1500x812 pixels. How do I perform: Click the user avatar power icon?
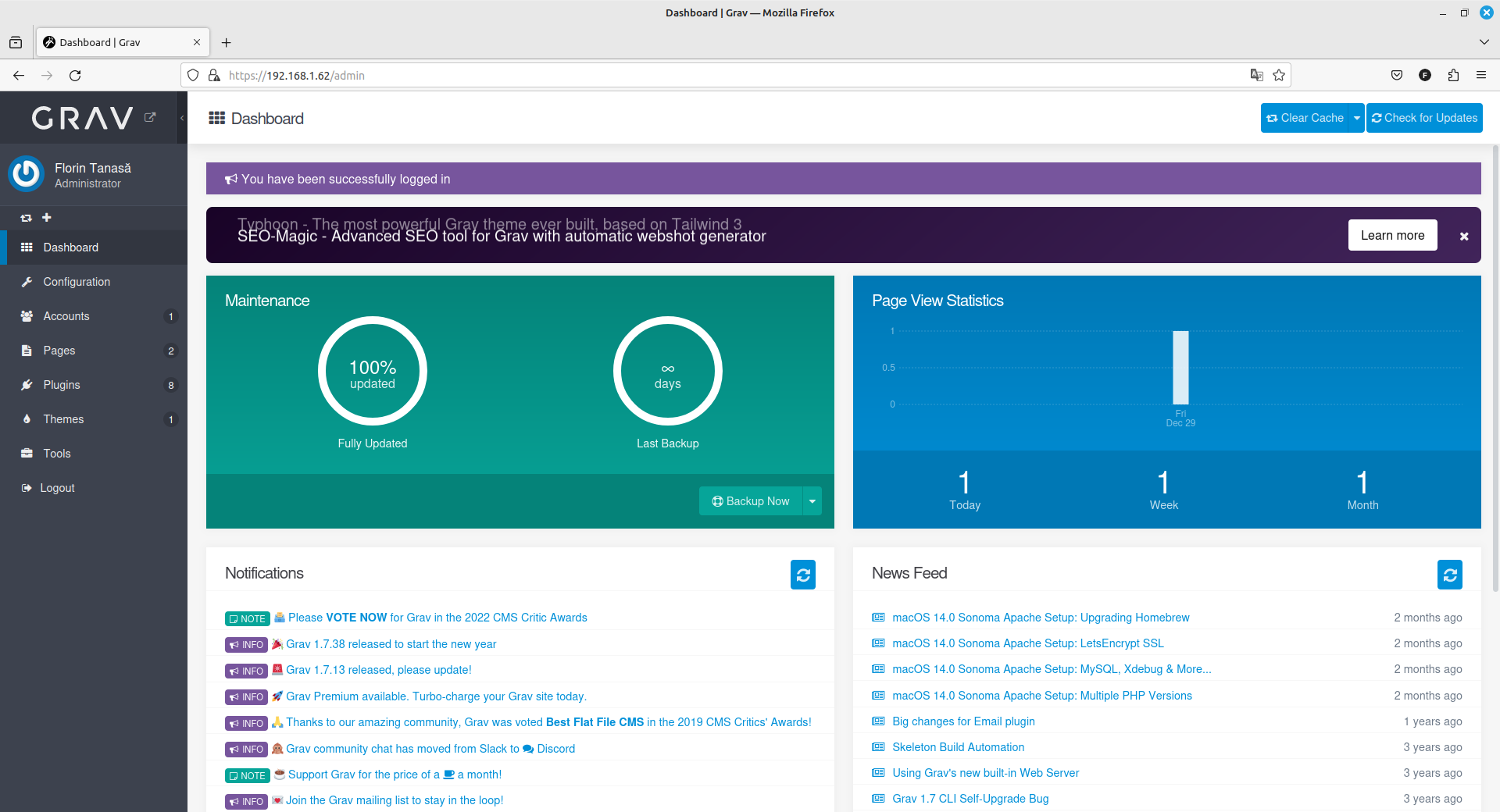26,173
